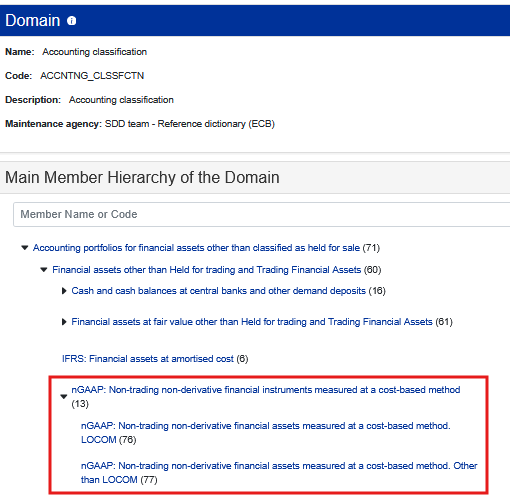Open nGAAP cost-based method. LOCOM (76) member
Viewport: 510px width, 495px height.
(266, 433)
